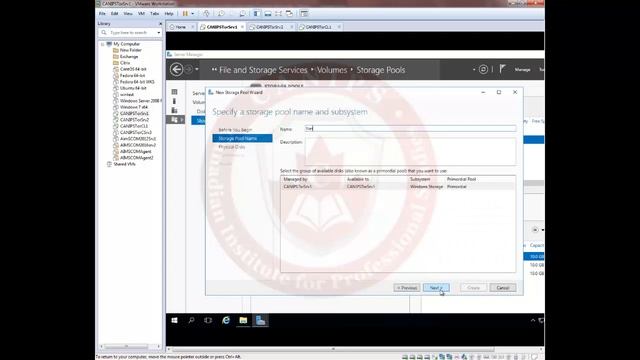The image size is (640, 360).
Task: Select the Primordial pool row in table
Action: pyautogui.click(x=398, y=187)
